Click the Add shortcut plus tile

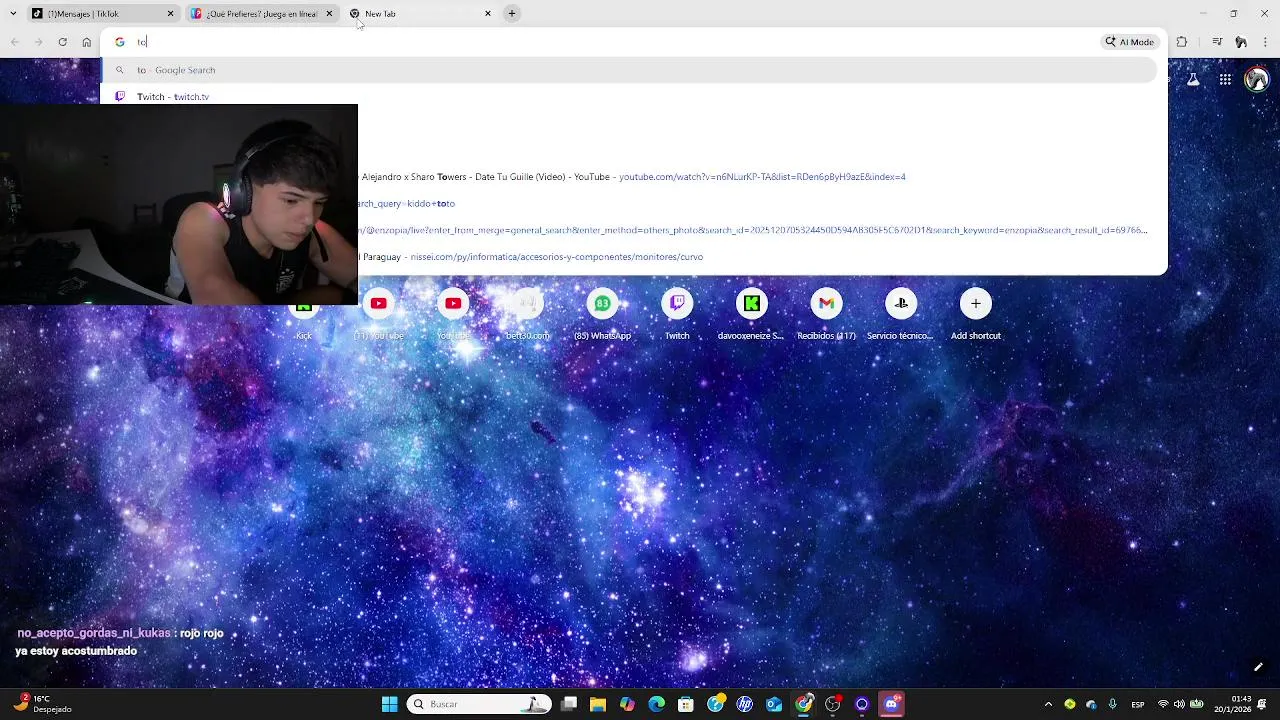coord(976,315)
